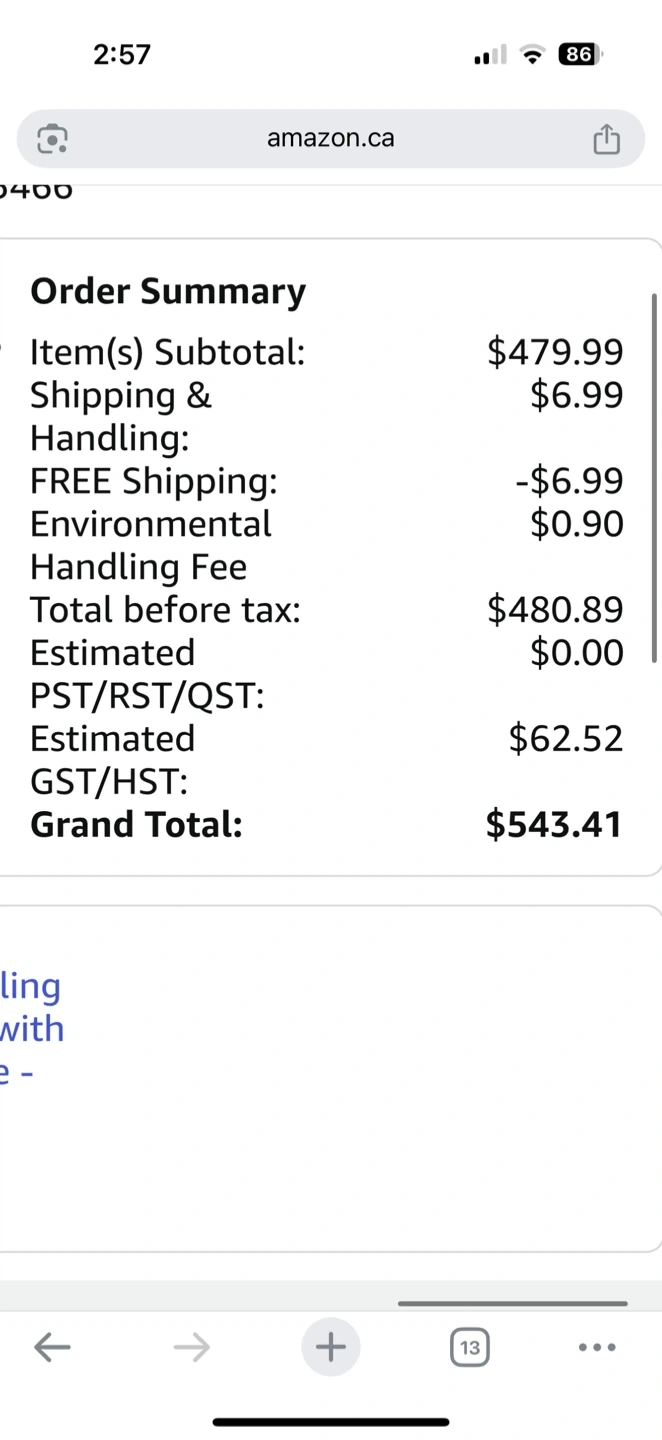Tap the 2:57 clock in status bar

122,54
